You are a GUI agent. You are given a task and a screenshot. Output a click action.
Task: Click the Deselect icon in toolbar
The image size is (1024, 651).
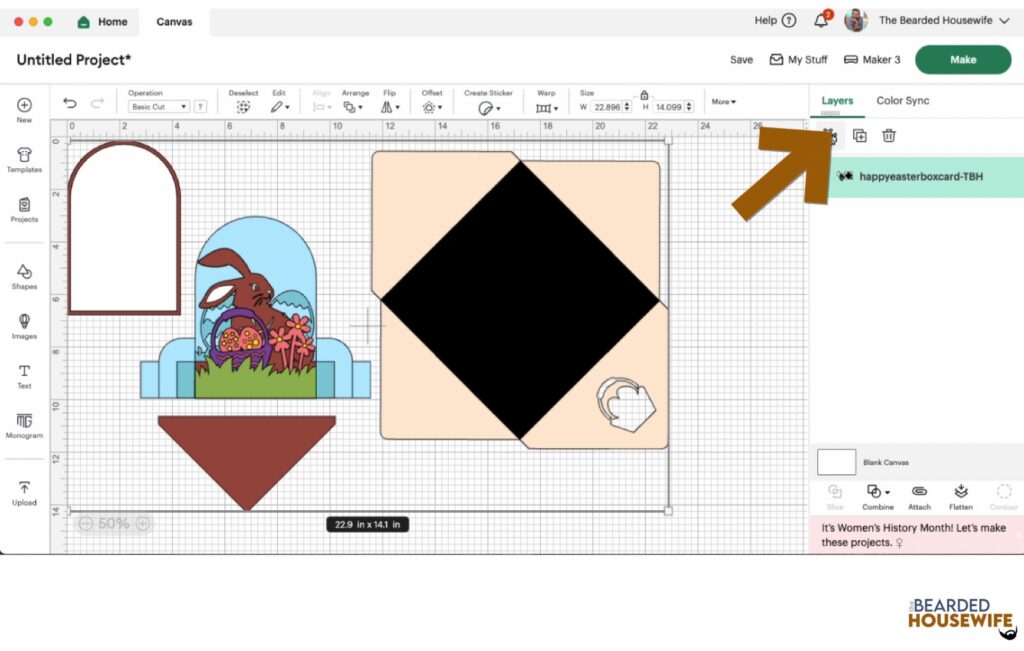[x=243, y=107]
